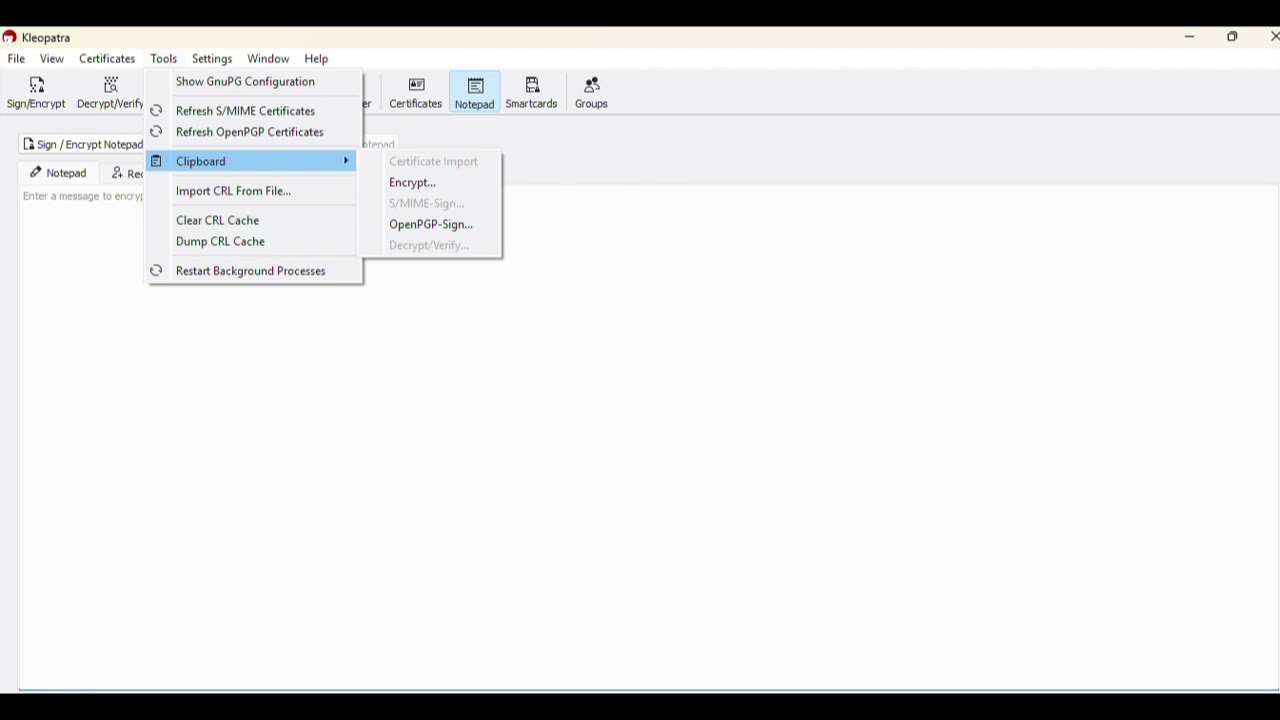
Task: Click the Sign / Encrypt Notepad button
Action: click(x=82, y=144)
